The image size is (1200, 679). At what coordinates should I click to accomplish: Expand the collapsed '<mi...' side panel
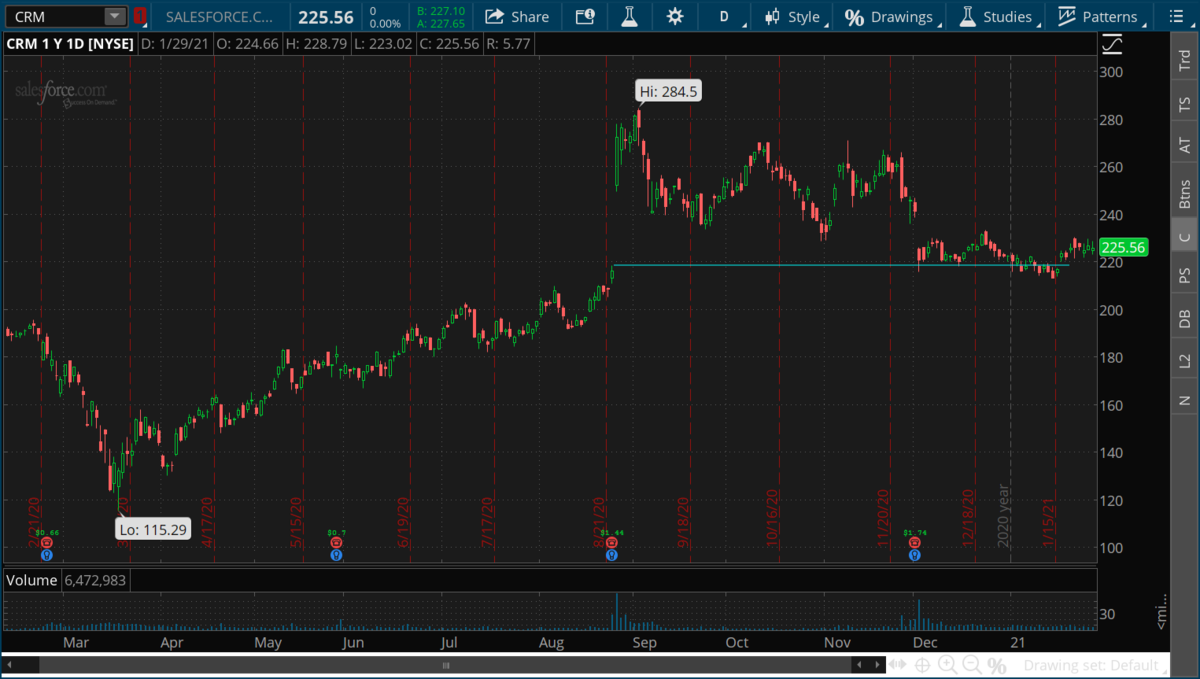tap(1161, 611)
